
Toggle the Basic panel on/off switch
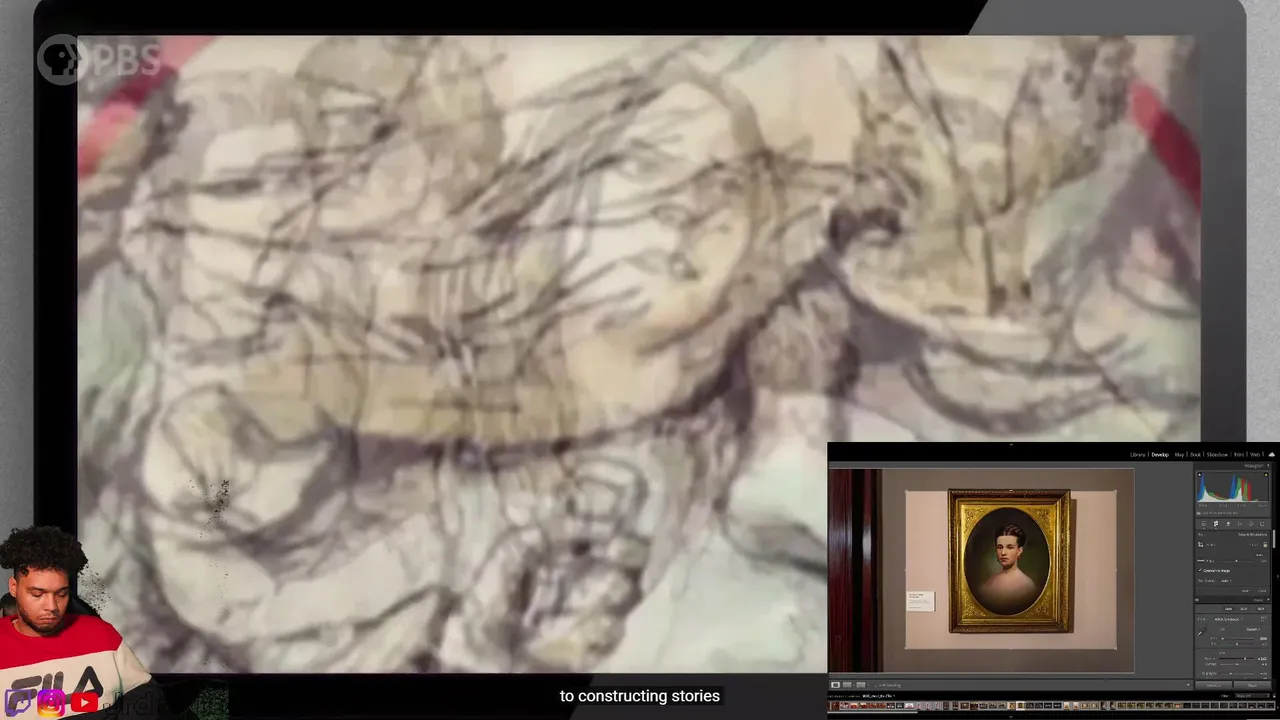click(1197, 600)
